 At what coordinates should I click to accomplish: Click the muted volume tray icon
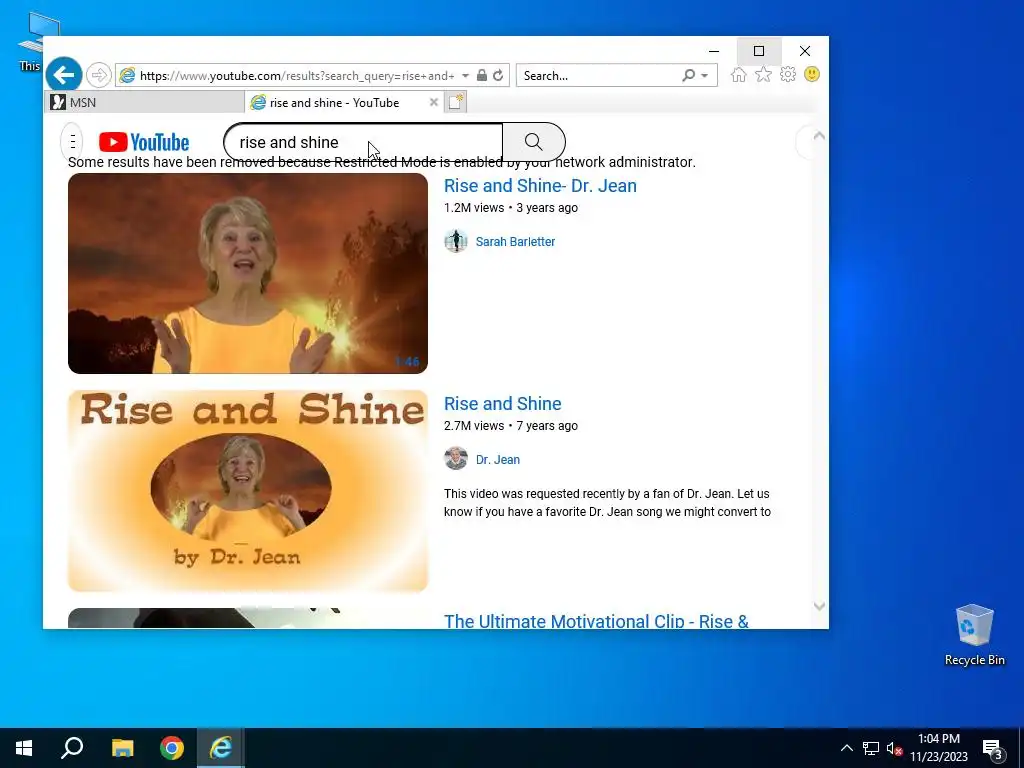pyautogui.click(x=894, y=748)
